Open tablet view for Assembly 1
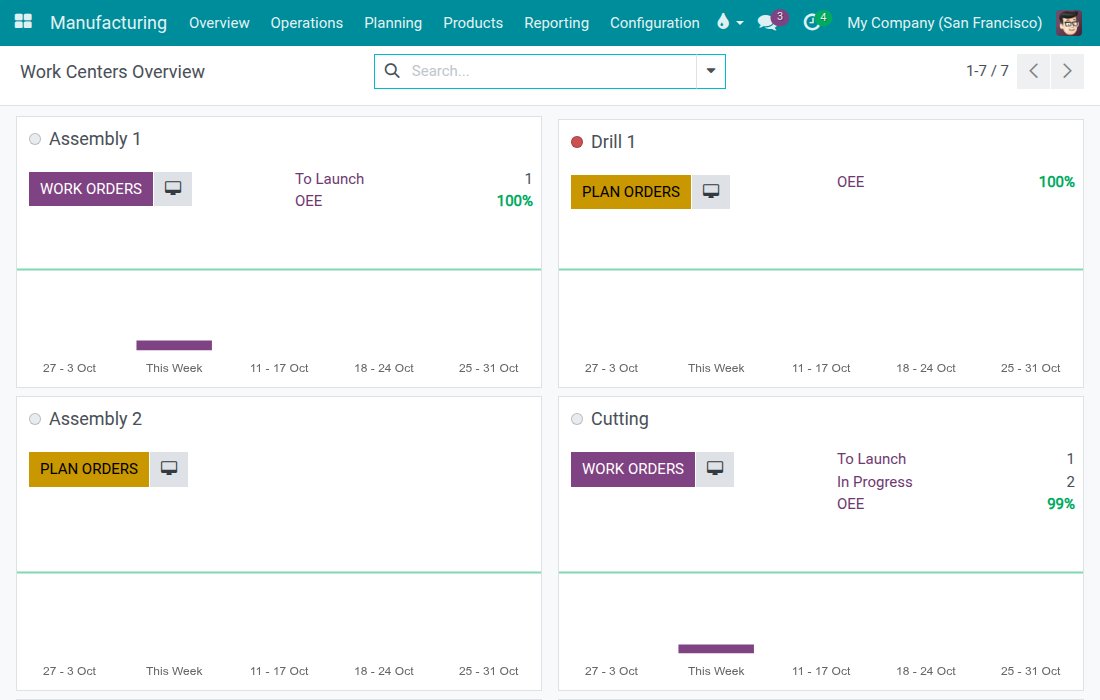1100x700 pixels. coord(173,189)
